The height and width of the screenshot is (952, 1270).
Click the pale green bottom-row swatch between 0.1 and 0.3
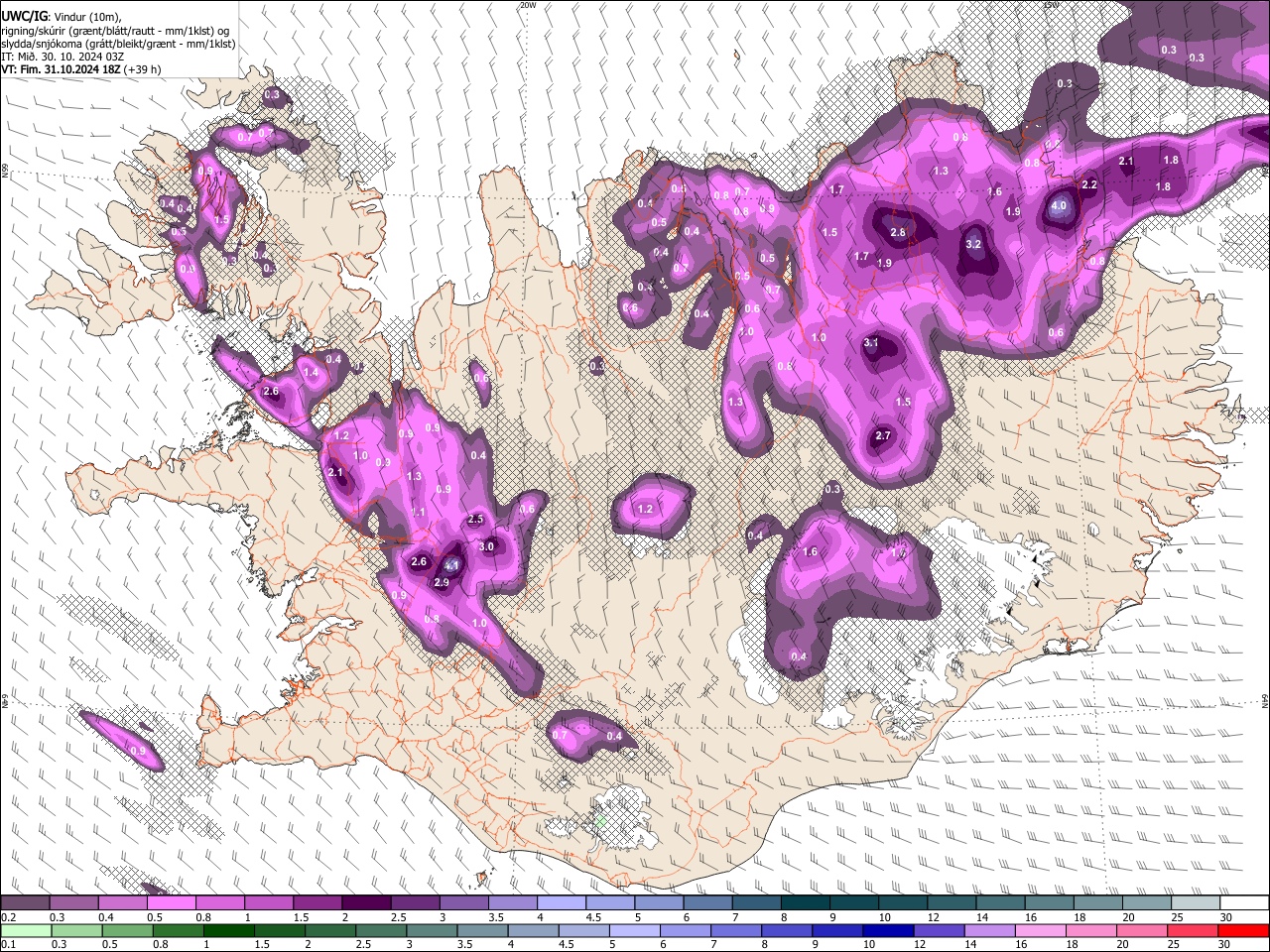26,930
